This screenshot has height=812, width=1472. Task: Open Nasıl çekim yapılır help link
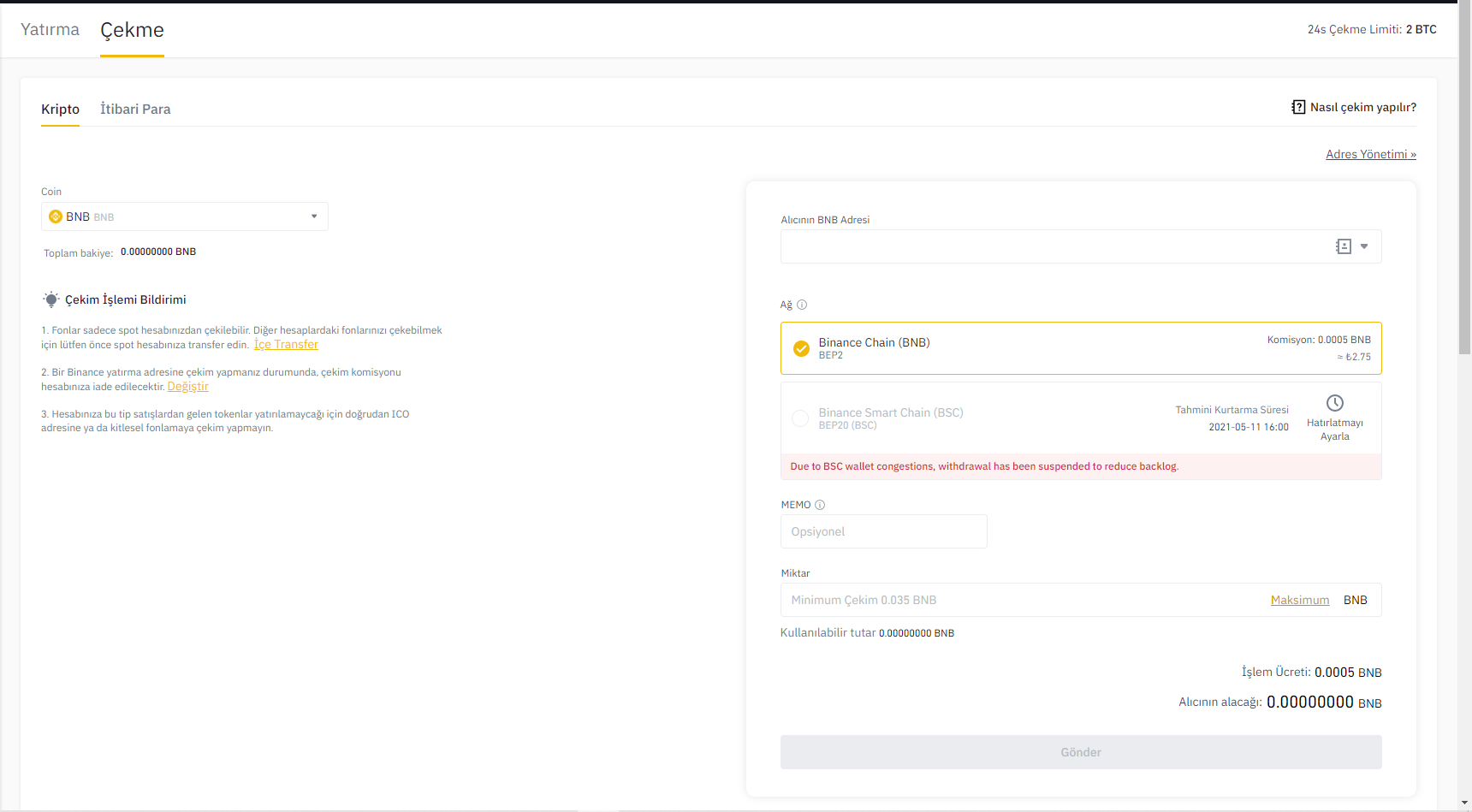click(1363, 108)
